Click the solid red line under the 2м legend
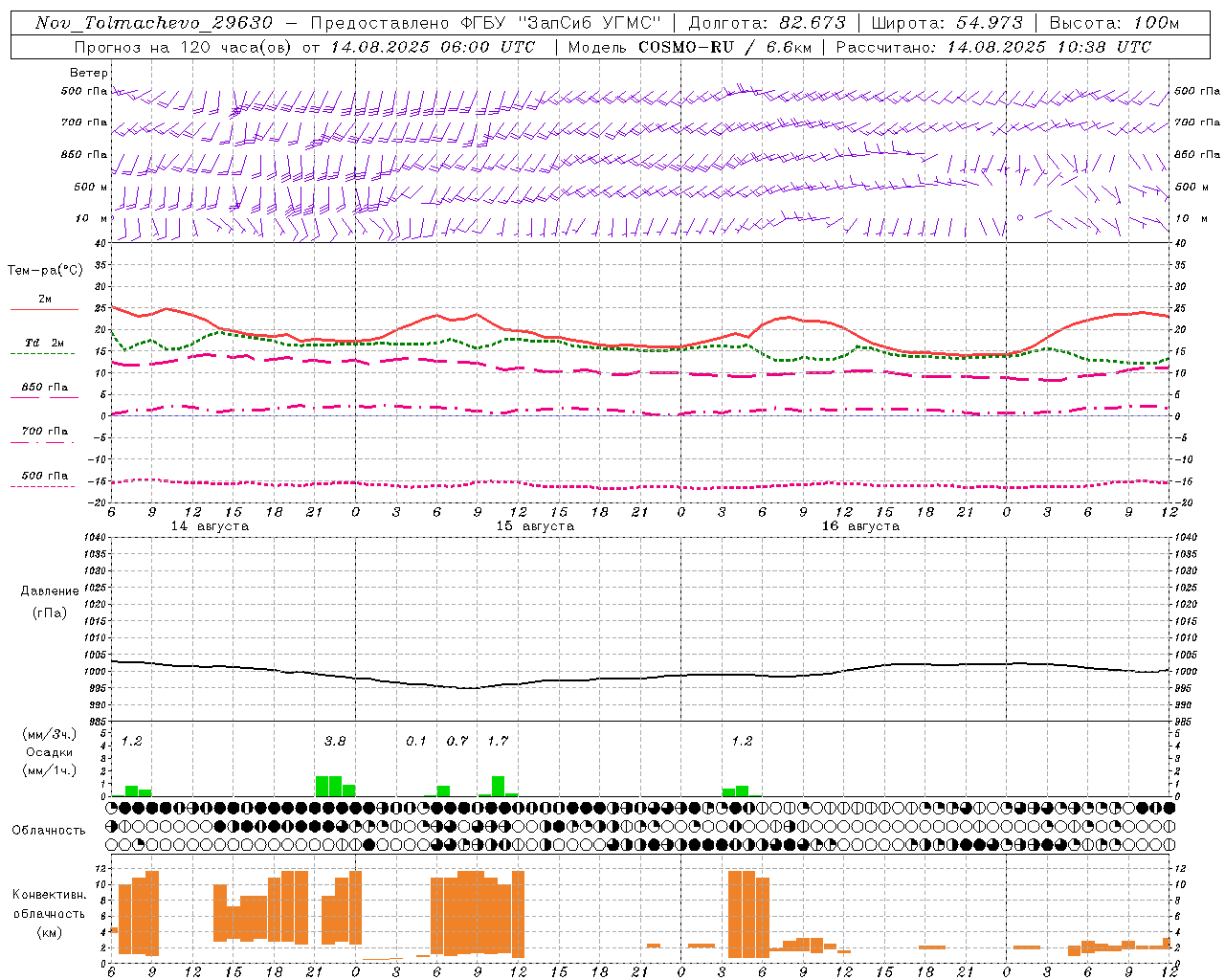The height and width of the screenshot is (980, 1225). pos(44,310)
